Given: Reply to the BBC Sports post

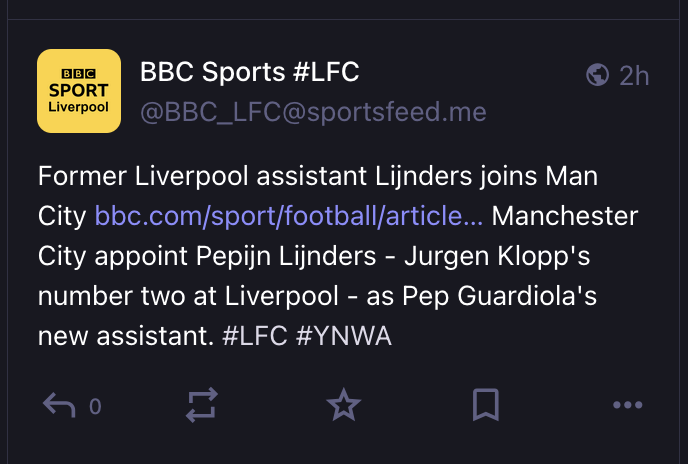Looking at the screenshot, I should [x=60, y=405].
